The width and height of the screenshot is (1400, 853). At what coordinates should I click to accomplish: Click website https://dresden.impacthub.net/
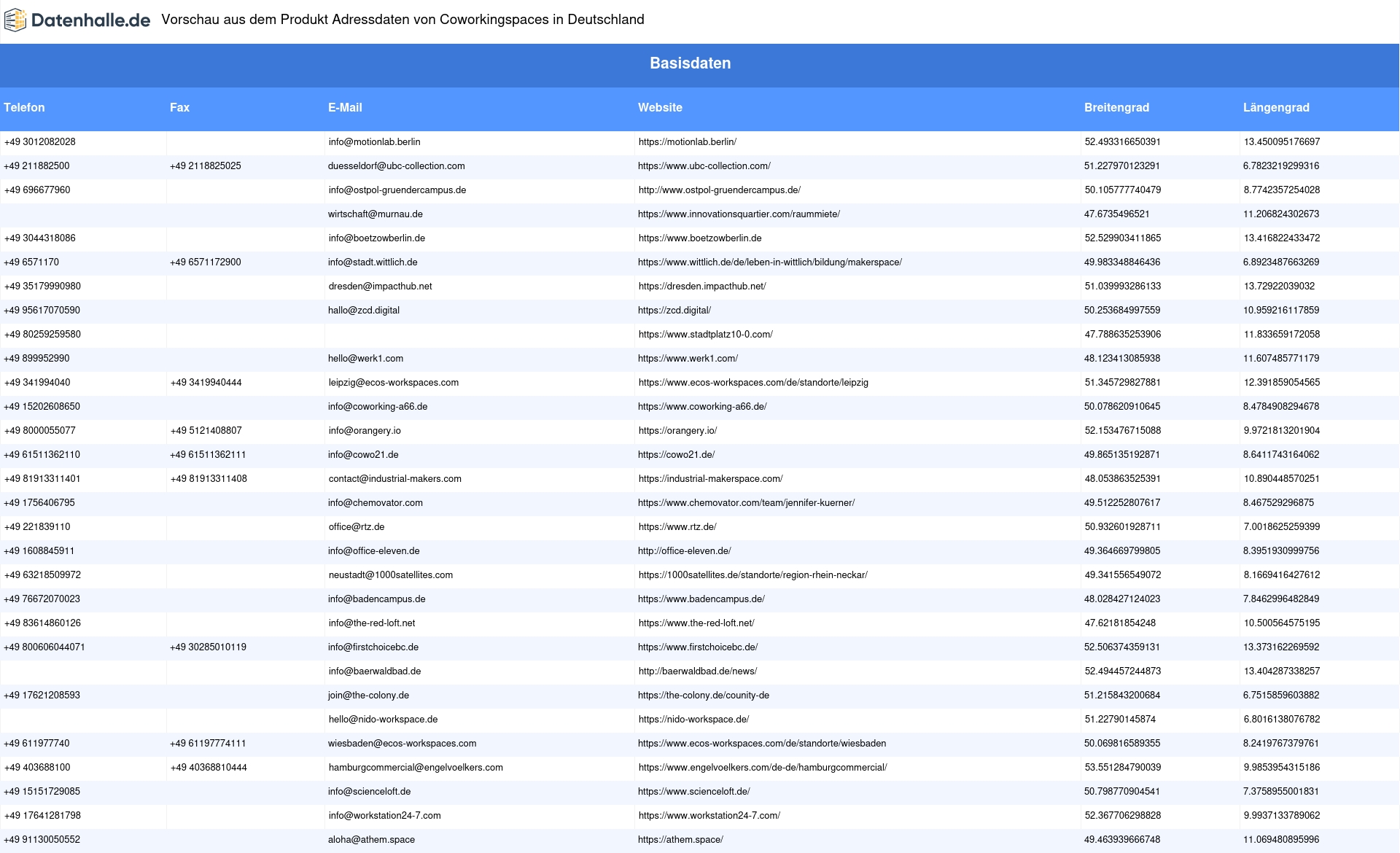(x=702, y=287)
